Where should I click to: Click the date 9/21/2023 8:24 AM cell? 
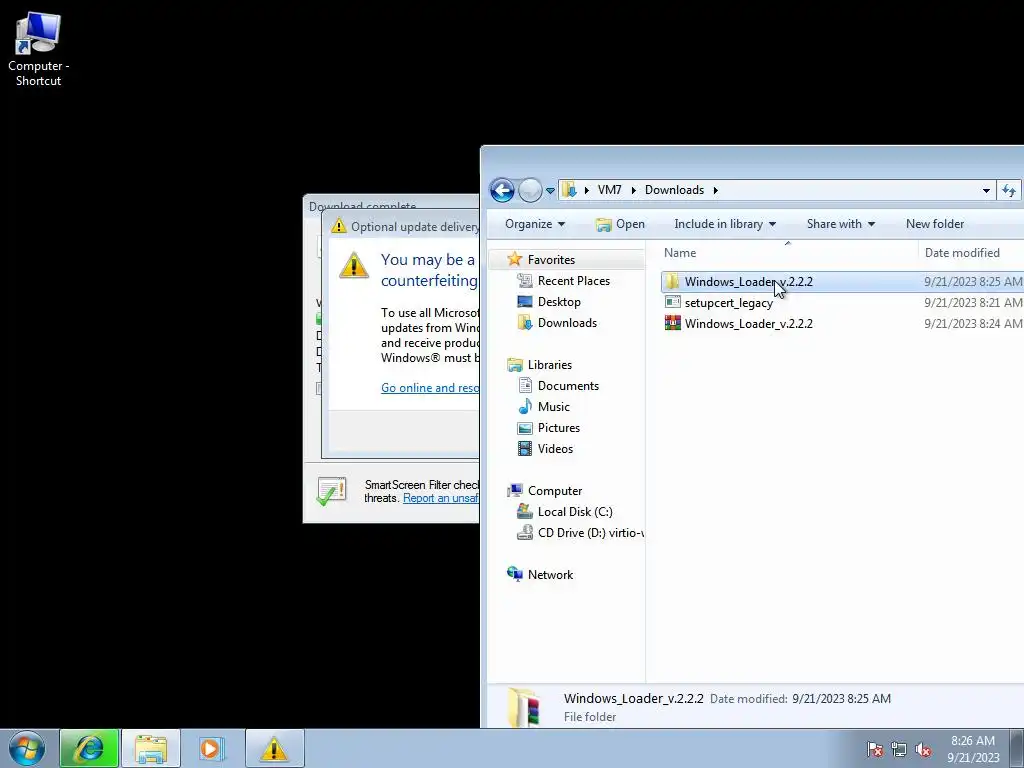(972, 324)
